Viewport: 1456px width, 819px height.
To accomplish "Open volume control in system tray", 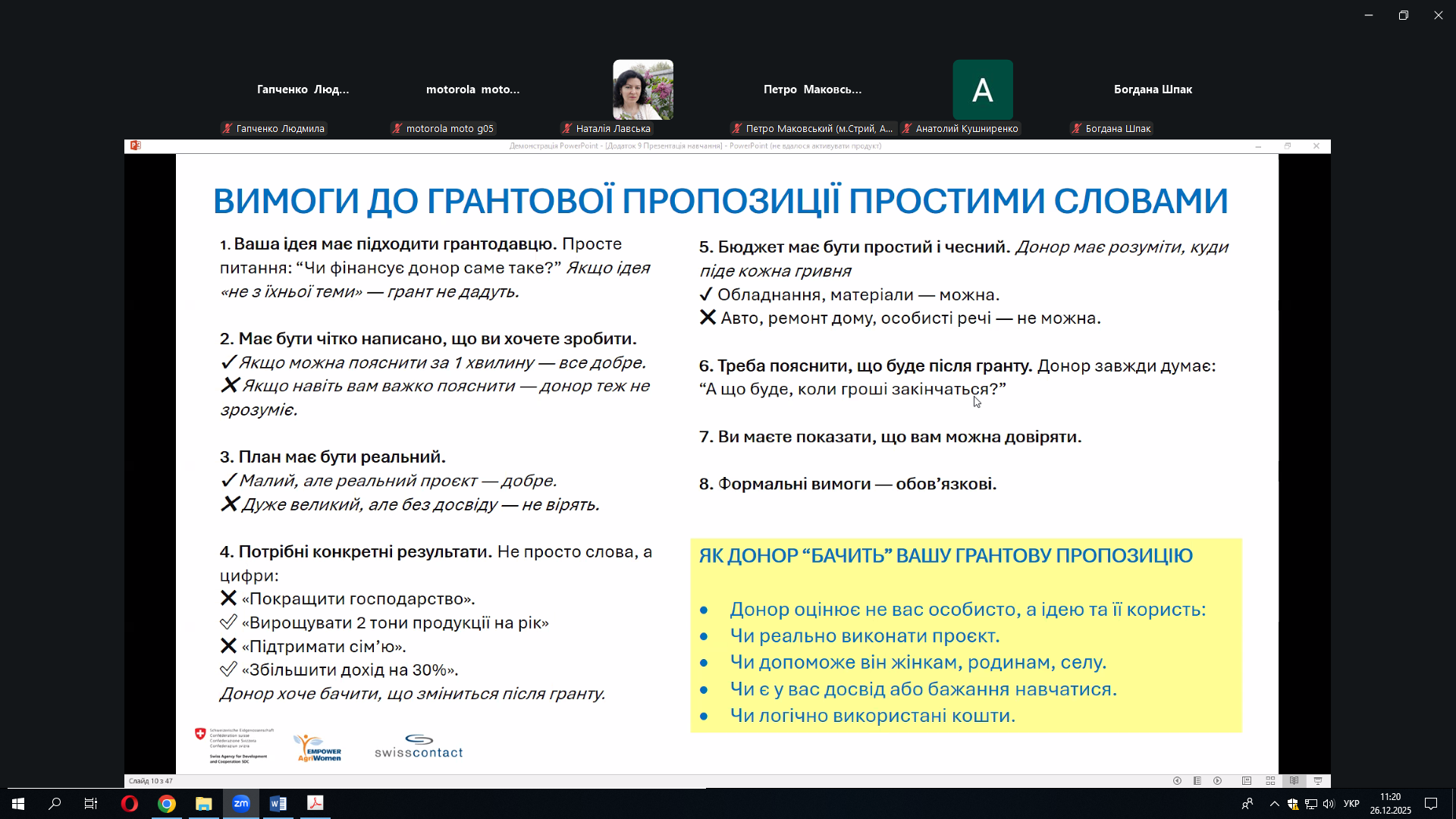I will (x=1329, y=804).
